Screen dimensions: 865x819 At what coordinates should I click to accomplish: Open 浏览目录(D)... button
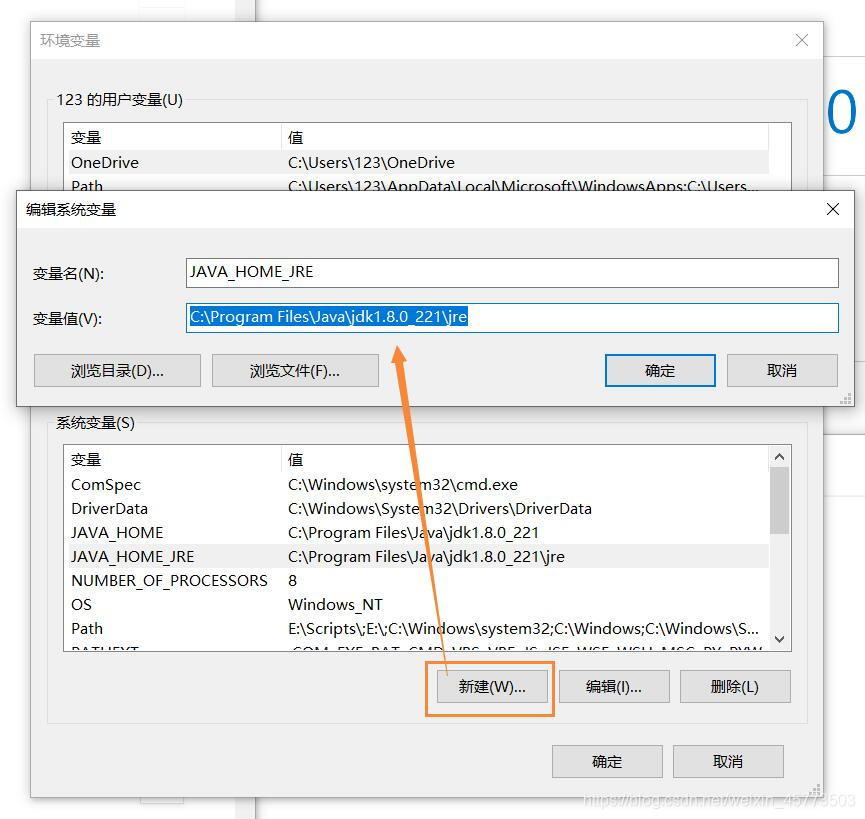pos(117,371)
